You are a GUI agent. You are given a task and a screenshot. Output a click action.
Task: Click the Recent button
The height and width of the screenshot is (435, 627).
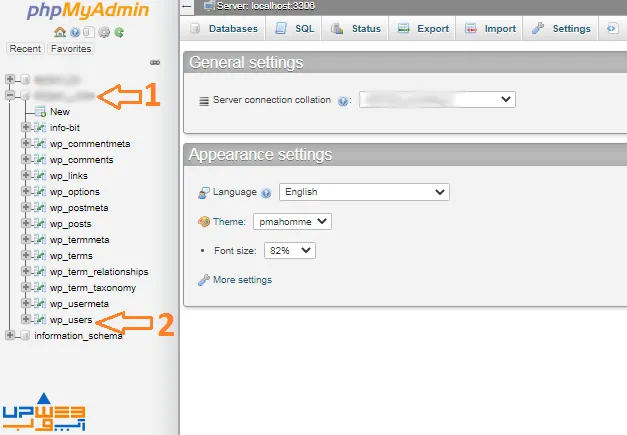[x=25, y=49]
